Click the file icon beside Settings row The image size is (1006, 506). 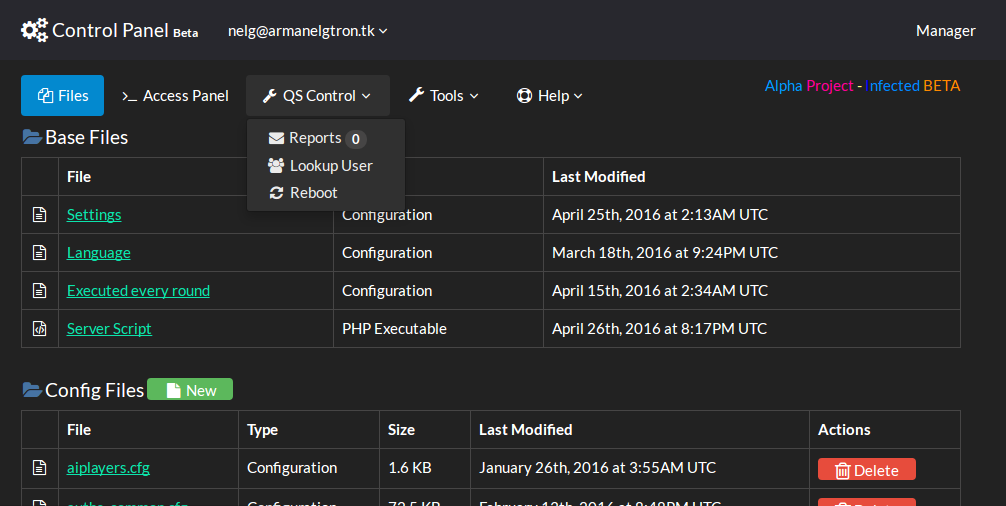point(40,215)
